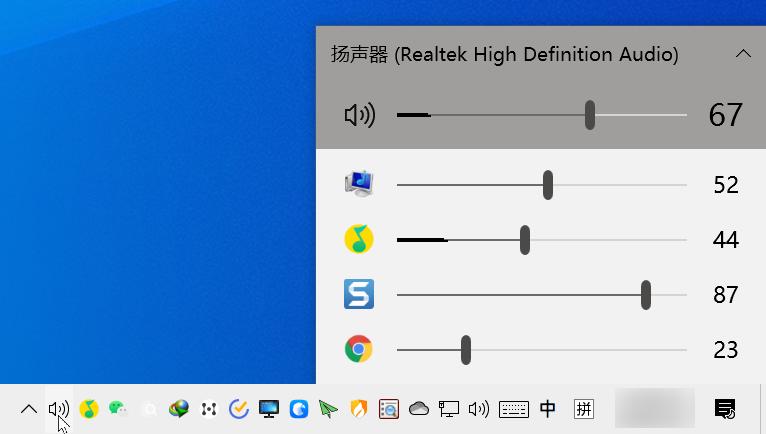Click the volume value 23

tap(726, 350)
